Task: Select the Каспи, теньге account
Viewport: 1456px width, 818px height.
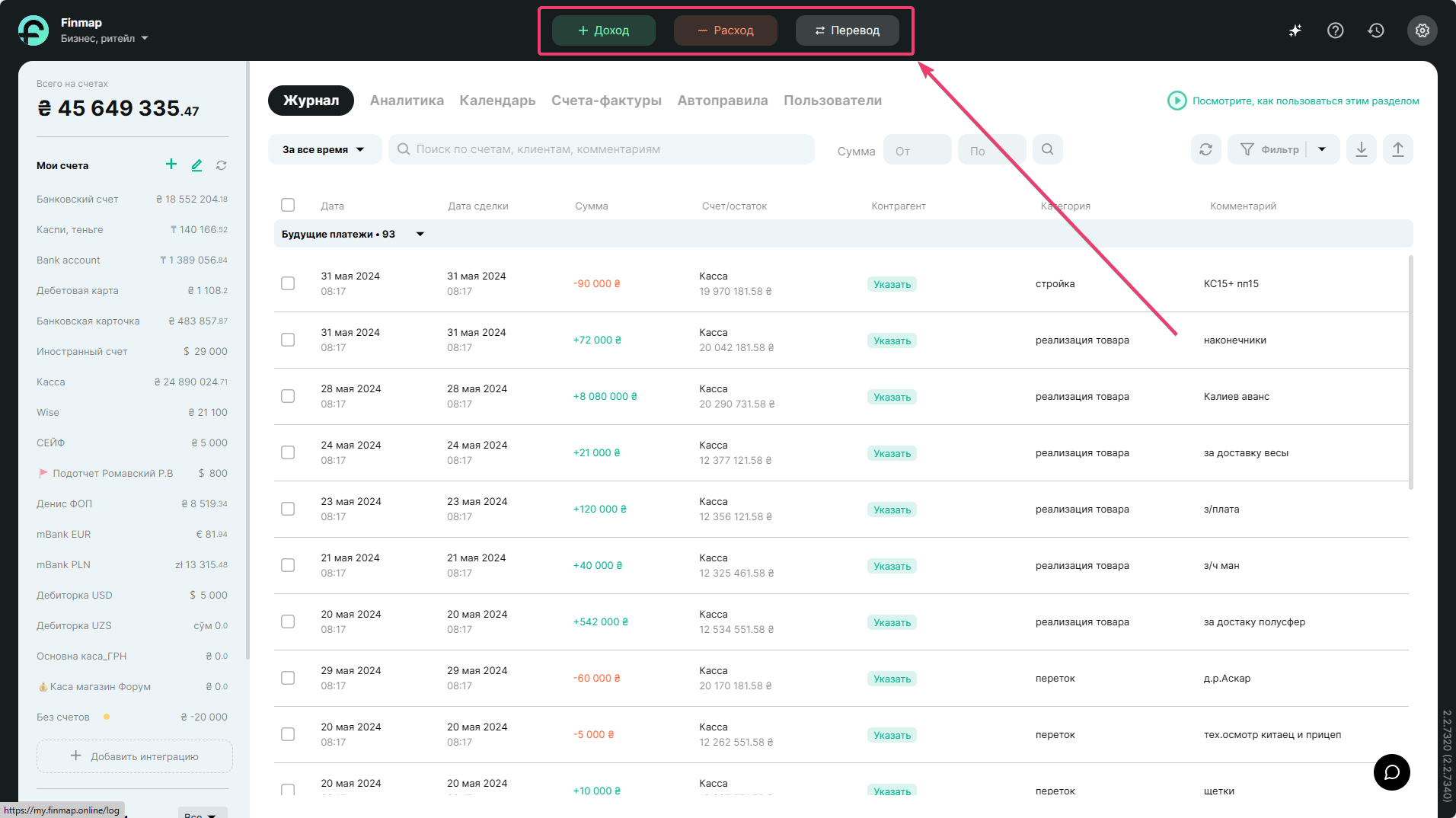Action: tap(132, 229)
